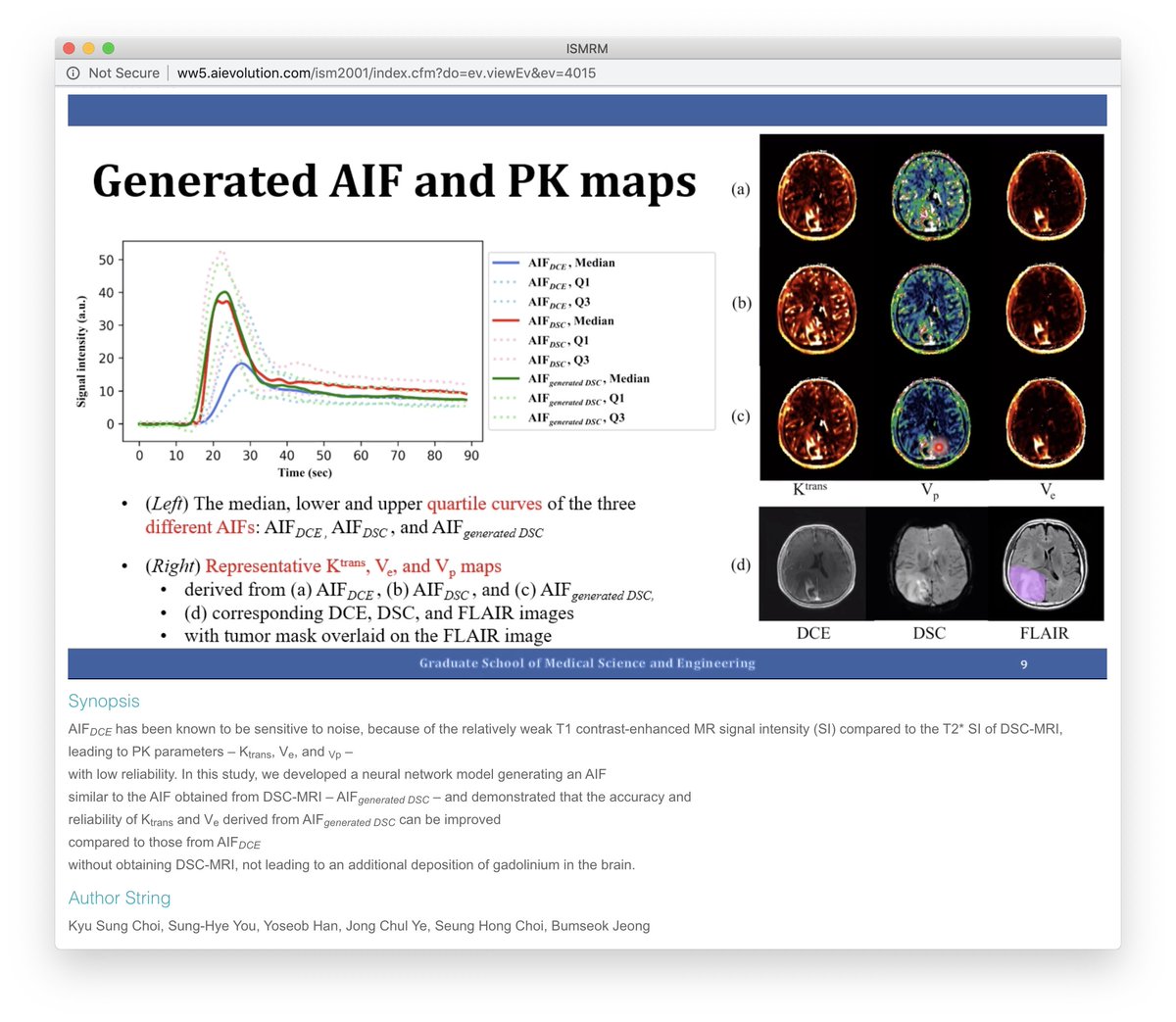The image size is (1176, 1022).
Task: Click the 'Generated AIF and PK maps' slide title
Action: pyautogui.click(x=394, y=181)
